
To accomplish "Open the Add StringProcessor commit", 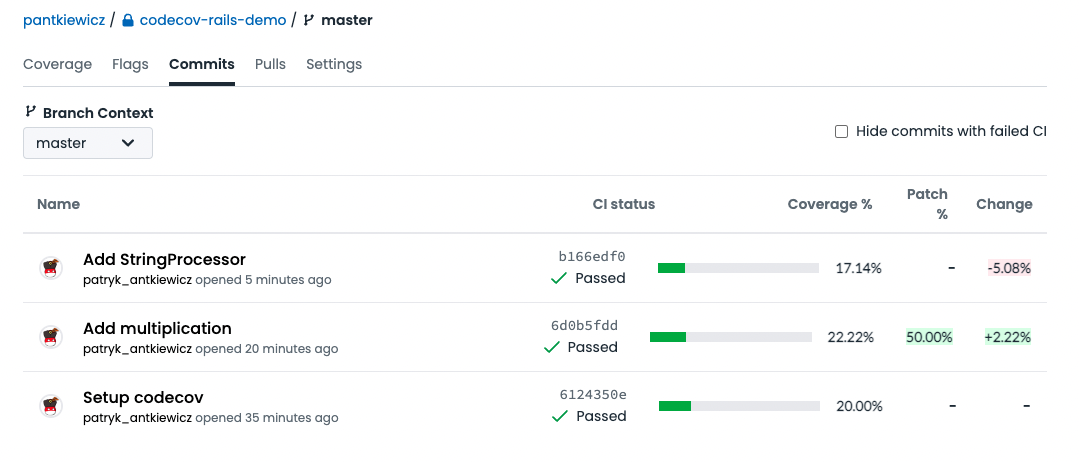I will point(164,259).
